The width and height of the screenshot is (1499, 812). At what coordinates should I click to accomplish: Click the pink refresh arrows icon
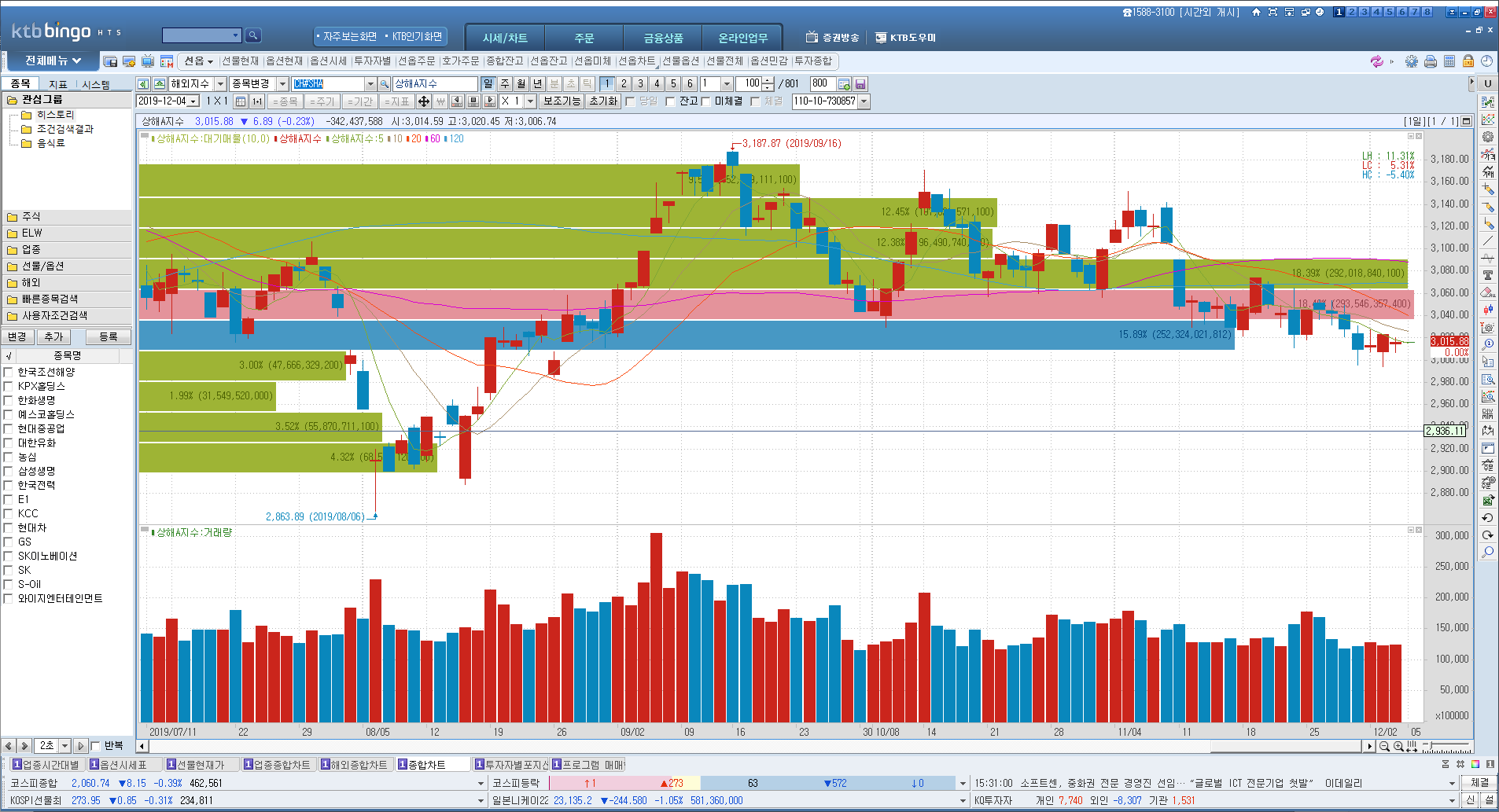1376,61
